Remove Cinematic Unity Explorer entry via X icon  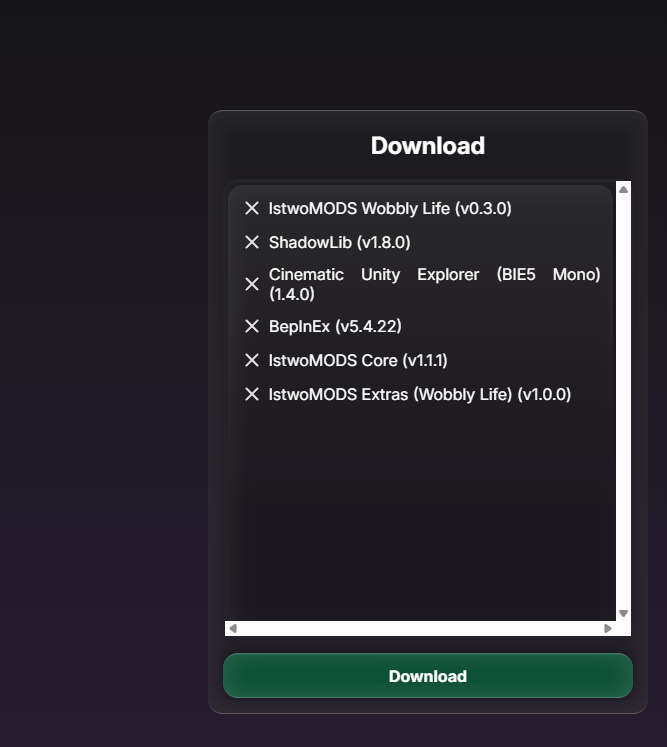[252, 284]
